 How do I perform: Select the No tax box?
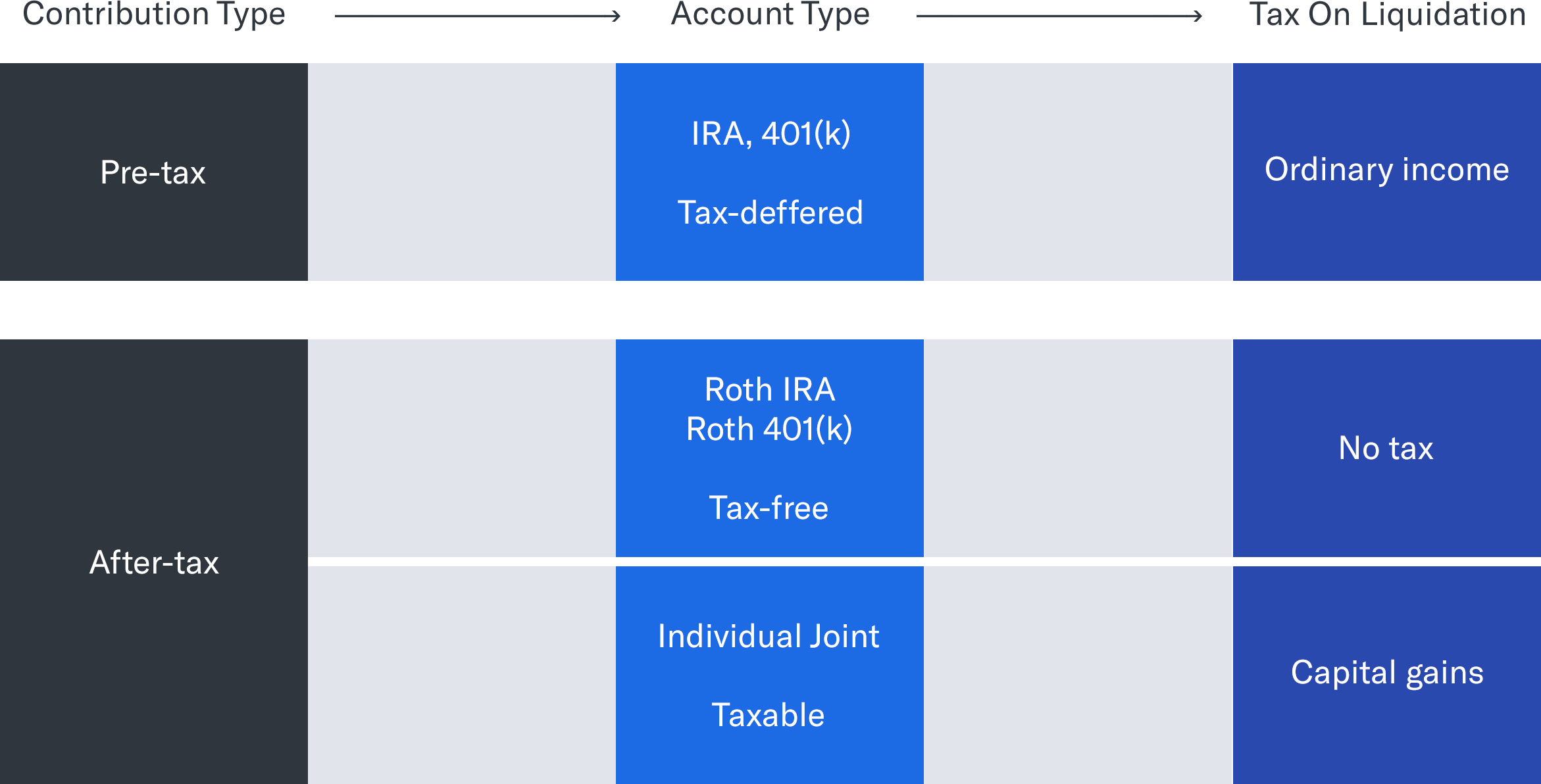tap(1387, 448)
